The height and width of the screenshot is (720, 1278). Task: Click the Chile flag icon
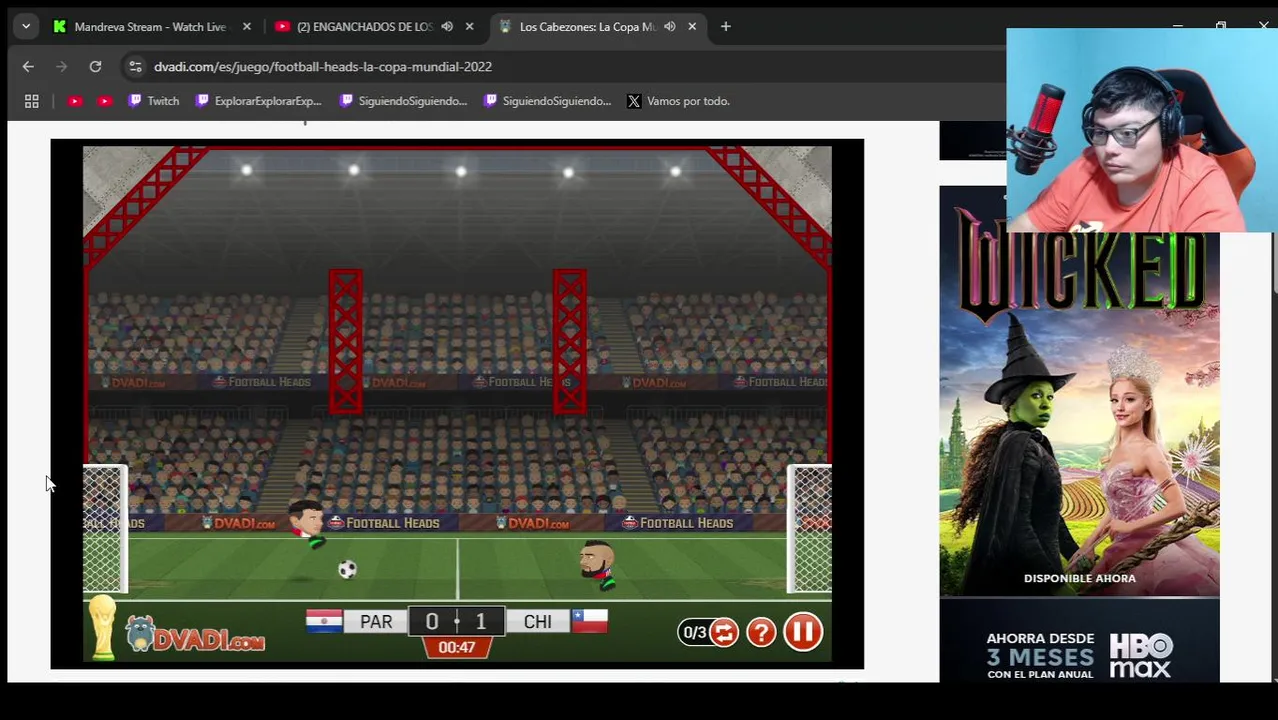pyautogui.click(x=589, y=621)
